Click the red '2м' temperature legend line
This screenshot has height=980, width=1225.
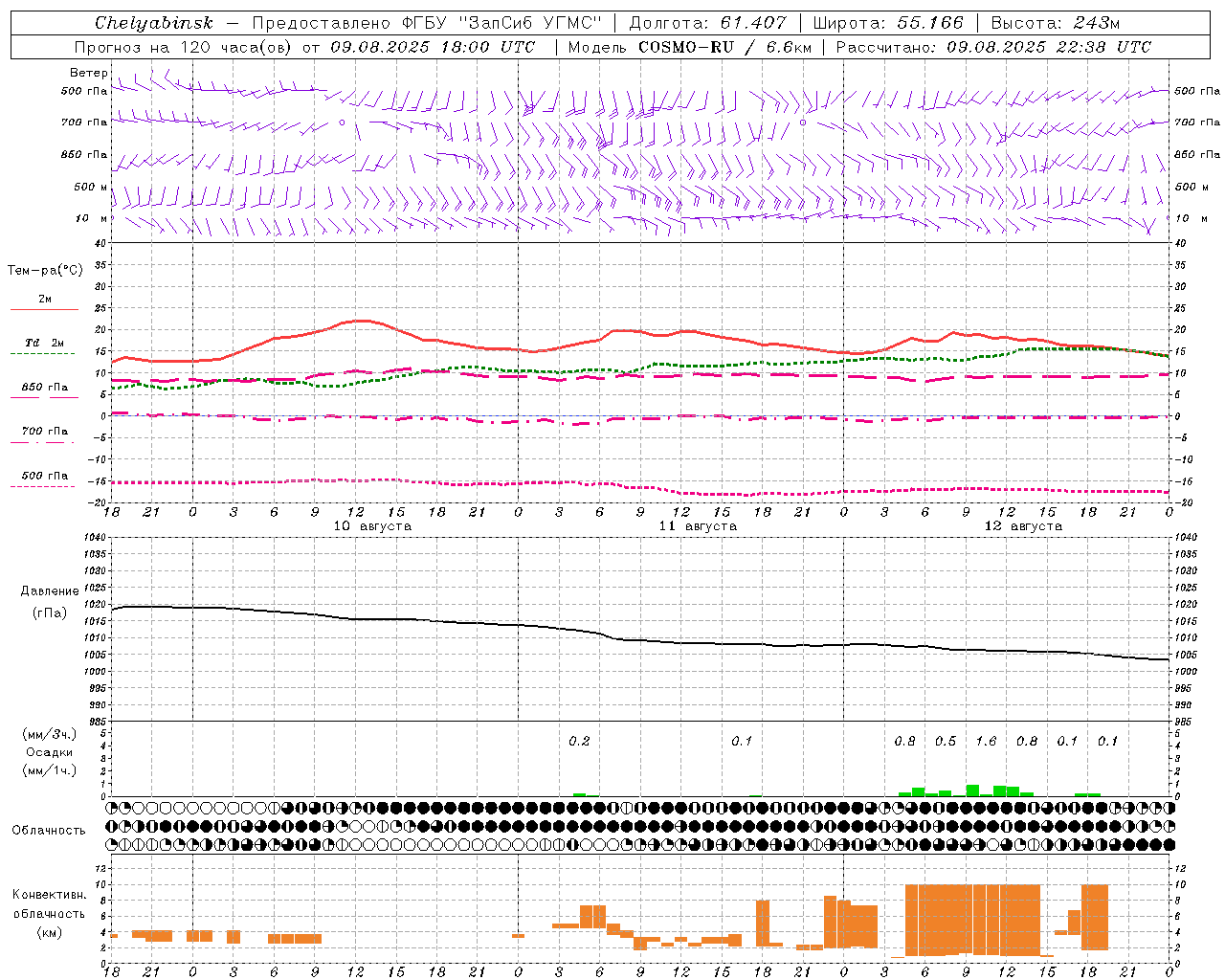click(x=44, y=309)
